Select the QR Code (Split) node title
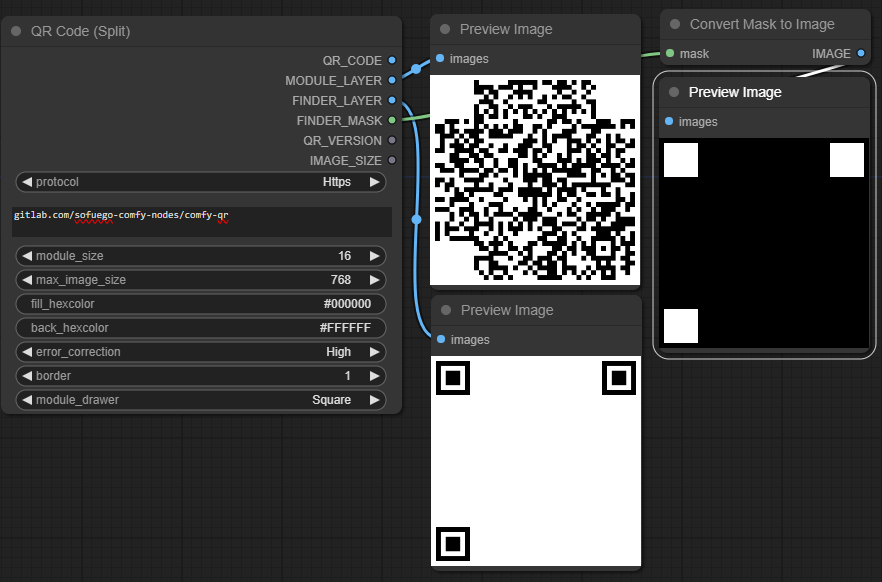Image resolution: width=882 pixels, height=582 pixels. (80, 31)
